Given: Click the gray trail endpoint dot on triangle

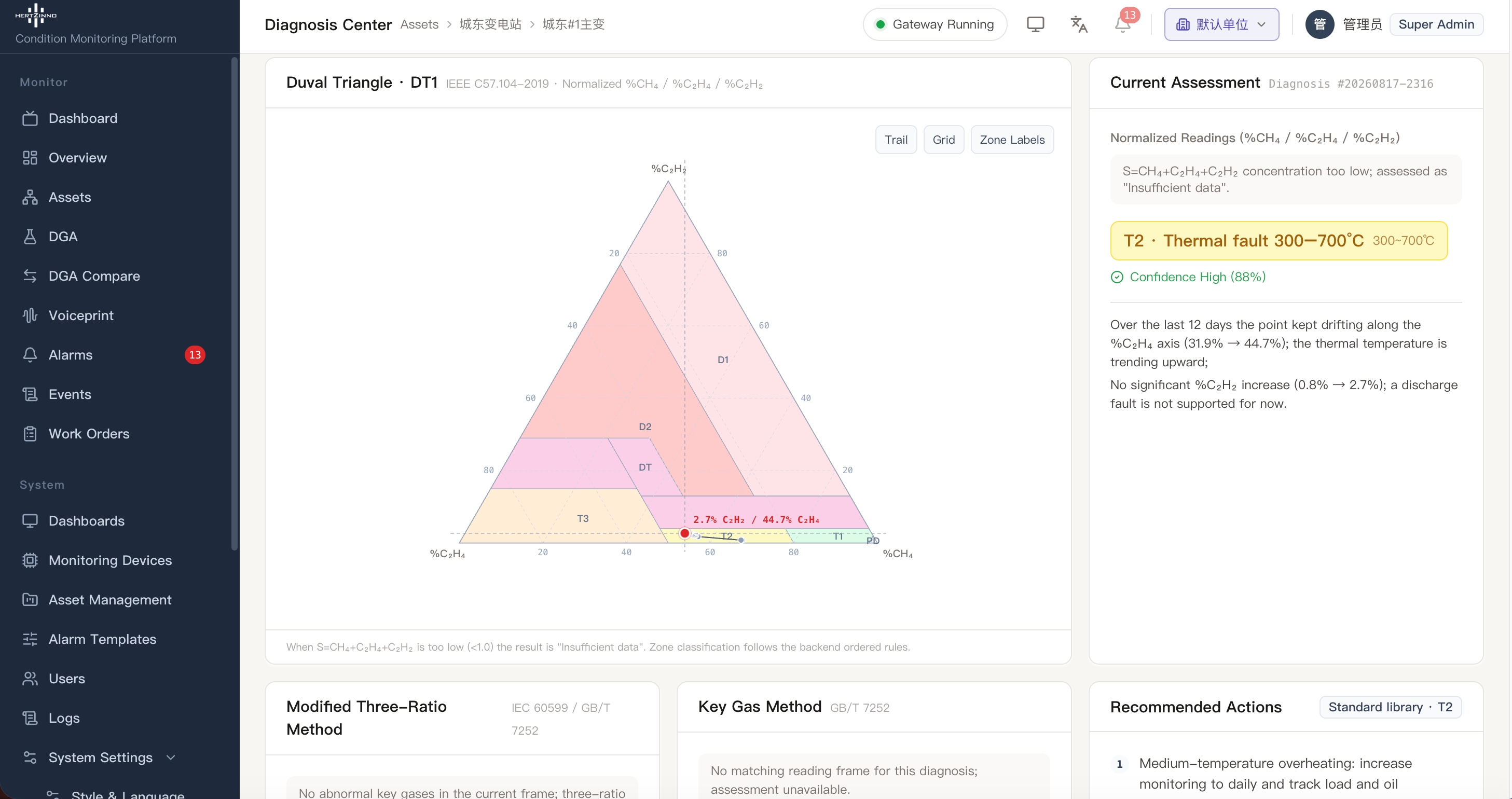Looking at the screenshot, I should (x=741, y=540).
